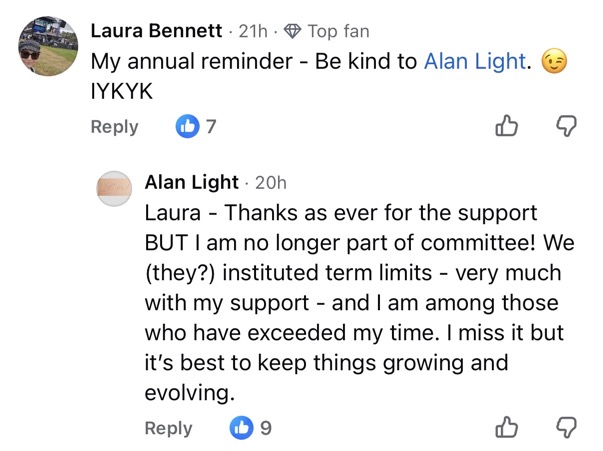View the 9 reactions count
The height and width of the screenshot is (451, 603).
[265, 428]
